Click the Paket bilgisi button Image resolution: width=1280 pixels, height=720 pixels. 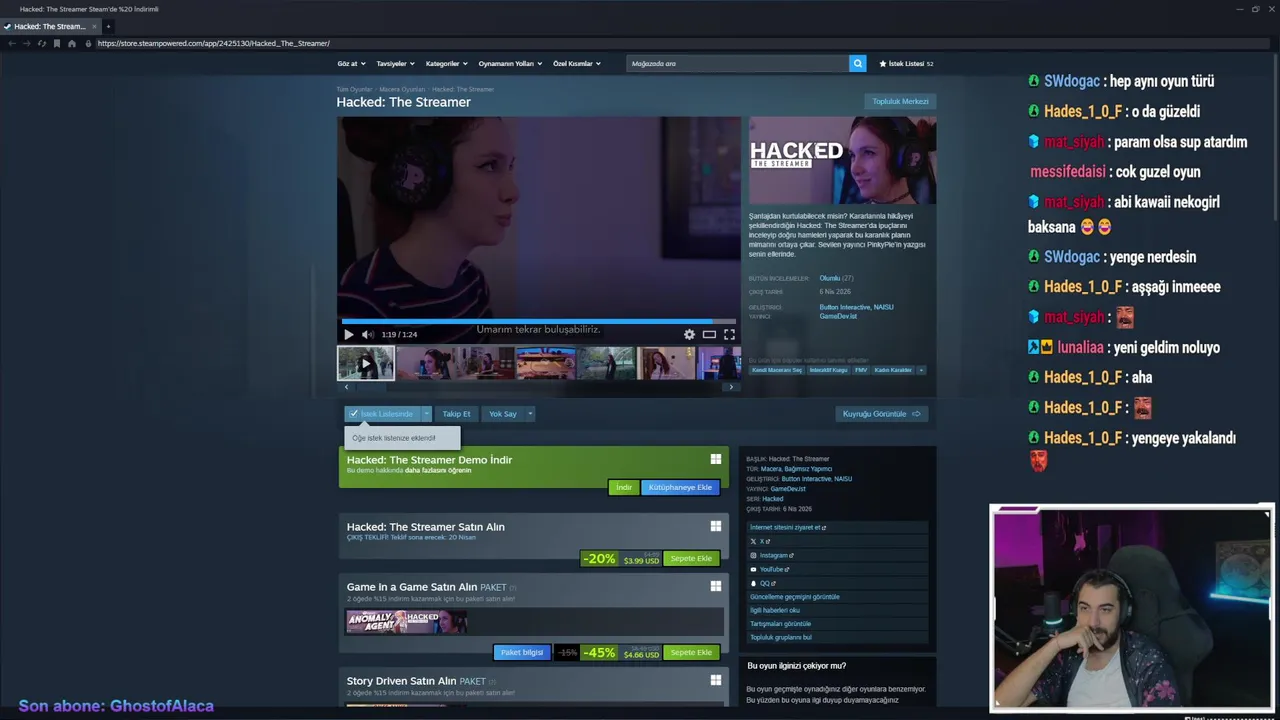522,652
